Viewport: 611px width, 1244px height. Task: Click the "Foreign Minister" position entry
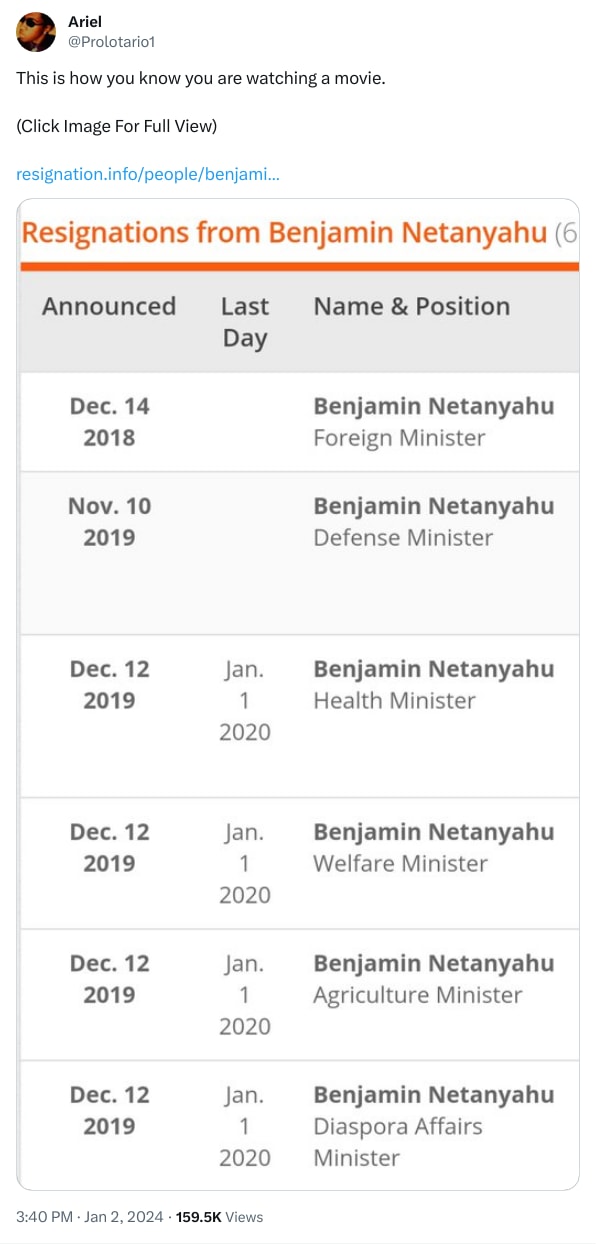click(x=399, y=438)
